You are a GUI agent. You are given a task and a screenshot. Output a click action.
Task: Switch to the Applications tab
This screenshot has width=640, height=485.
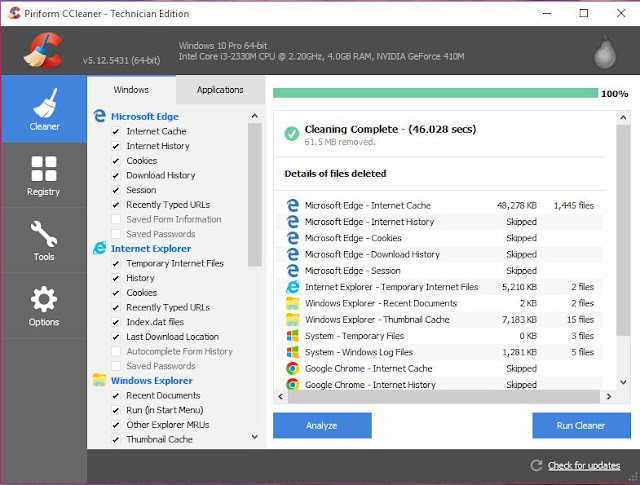[x=220, y=90]
